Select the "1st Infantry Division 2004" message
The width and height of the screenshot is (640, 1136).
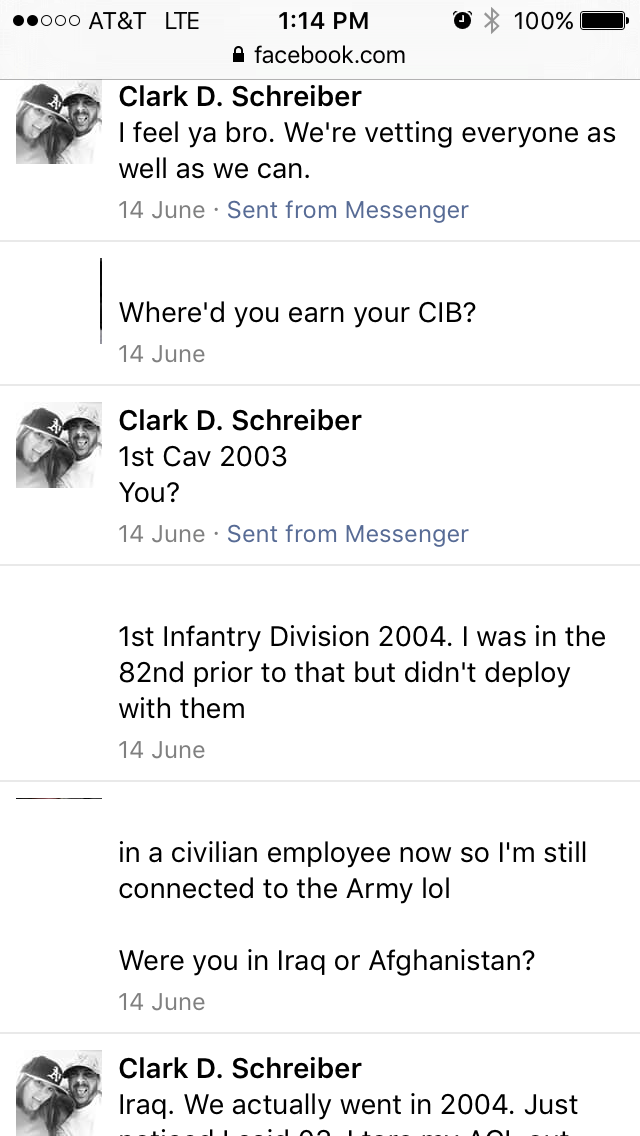coord(362,672)
